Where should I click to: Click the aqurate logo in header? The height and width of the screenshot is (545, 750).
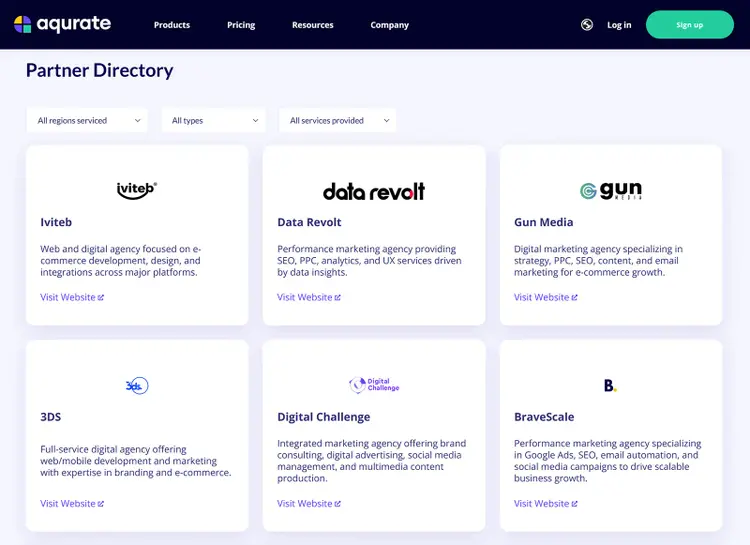pos(63,24)
